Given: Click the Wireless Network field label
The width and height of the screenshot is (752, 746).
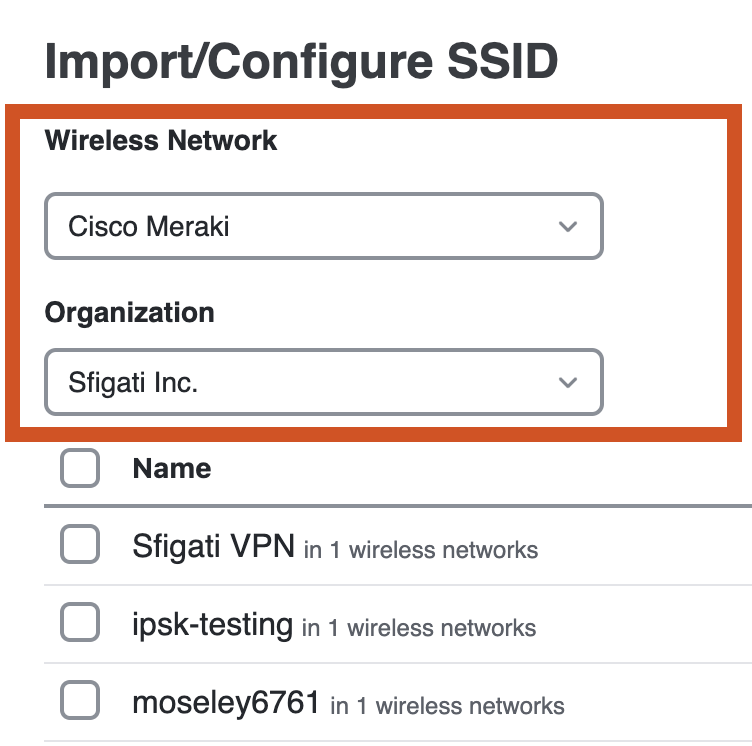Looking at the screenshot, I should [161, 140].
